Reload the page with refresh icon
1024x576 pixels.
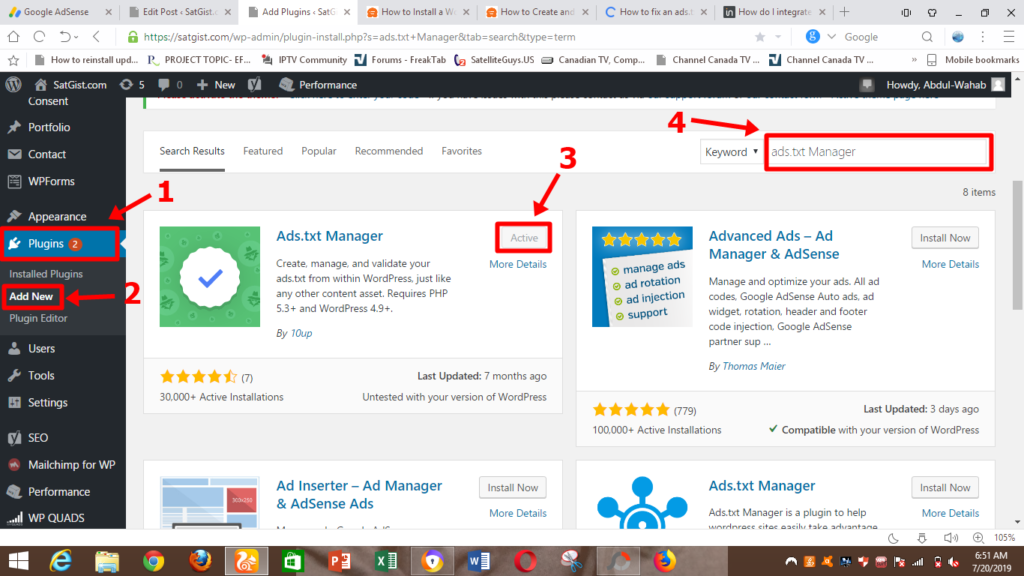tap(39, 37)
